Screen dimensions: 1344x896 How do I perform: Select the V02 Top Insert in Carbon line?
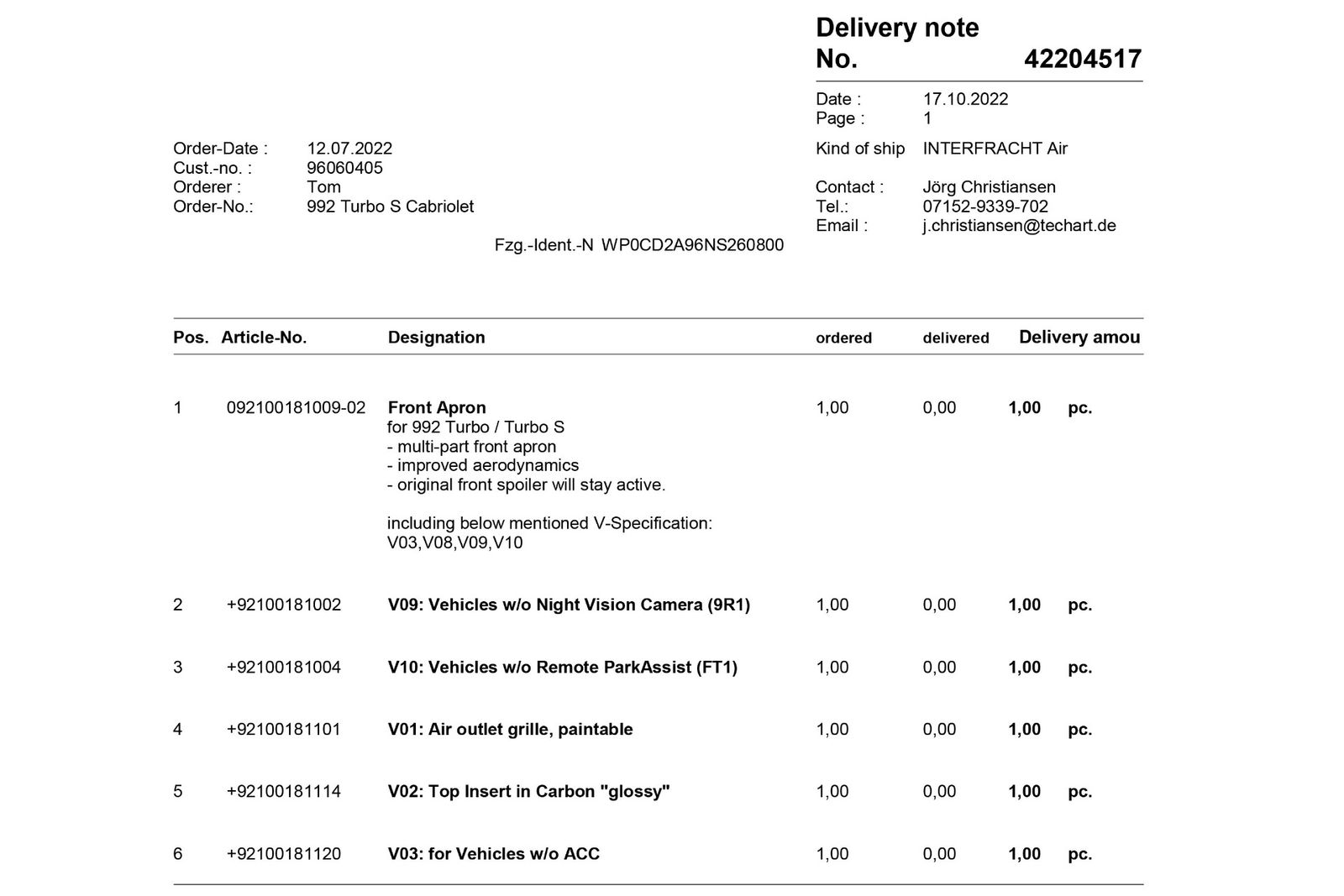click(528, 792)
